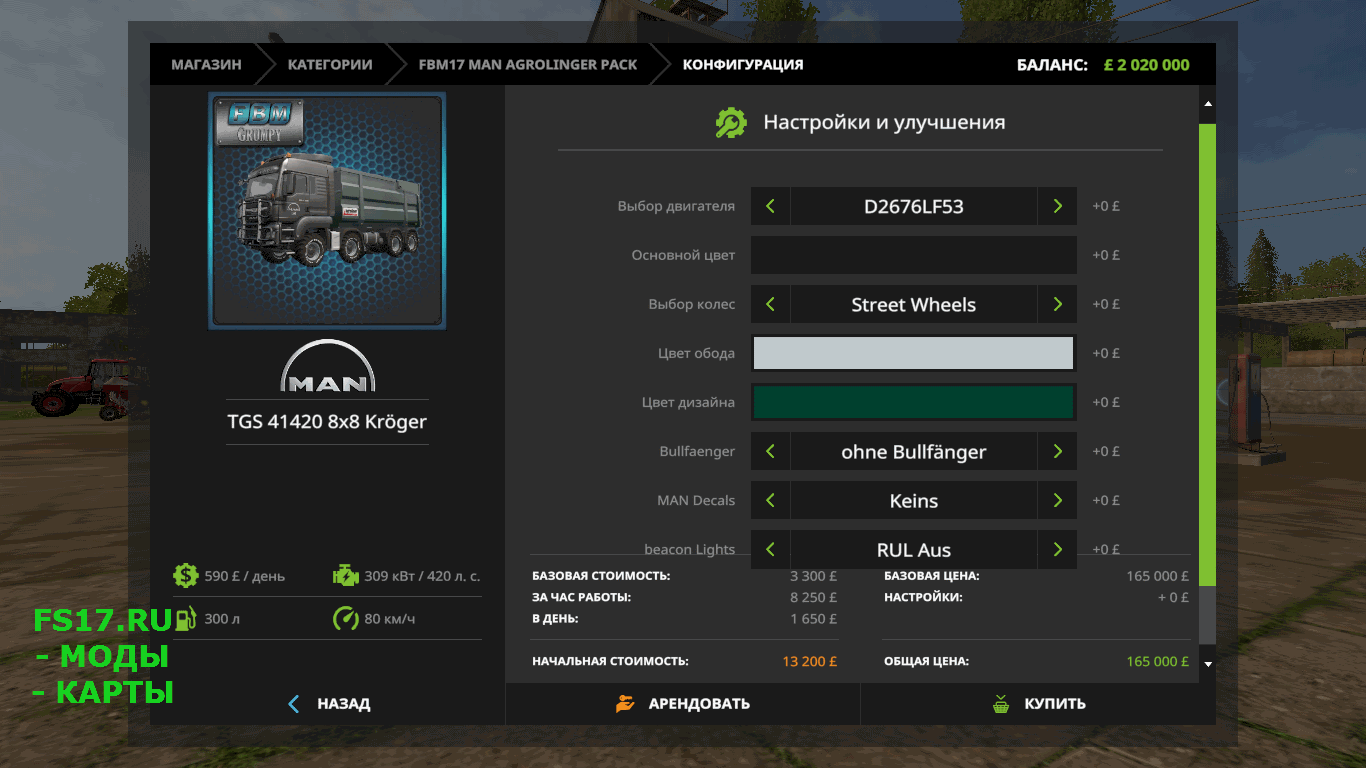Click the speedometer max speed icon

(x=345, y=618)
